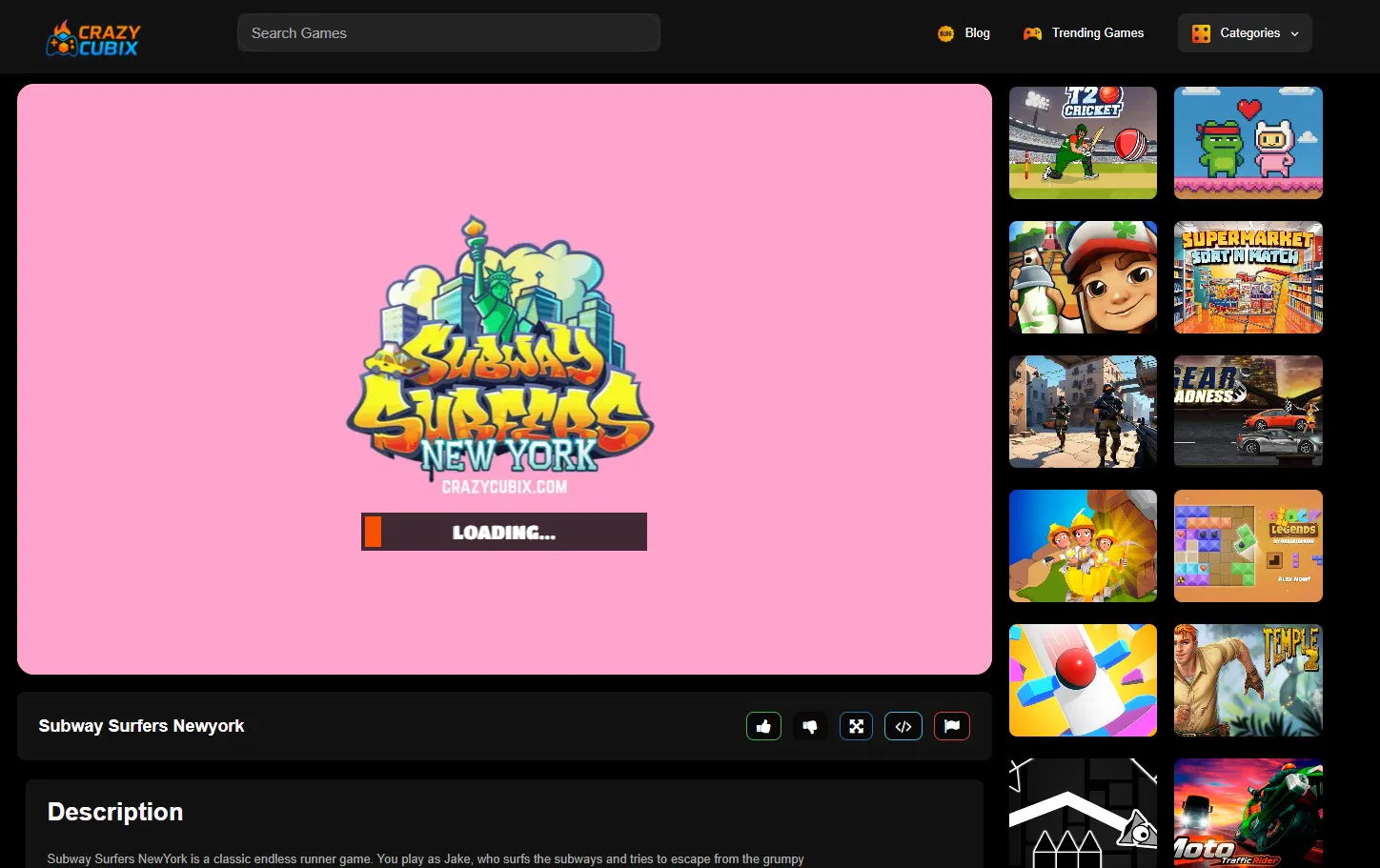Screen dimensions: 1380x868
Task: Click the game loading progress bar
Action: pyautogui.click(x=504, y=532)
